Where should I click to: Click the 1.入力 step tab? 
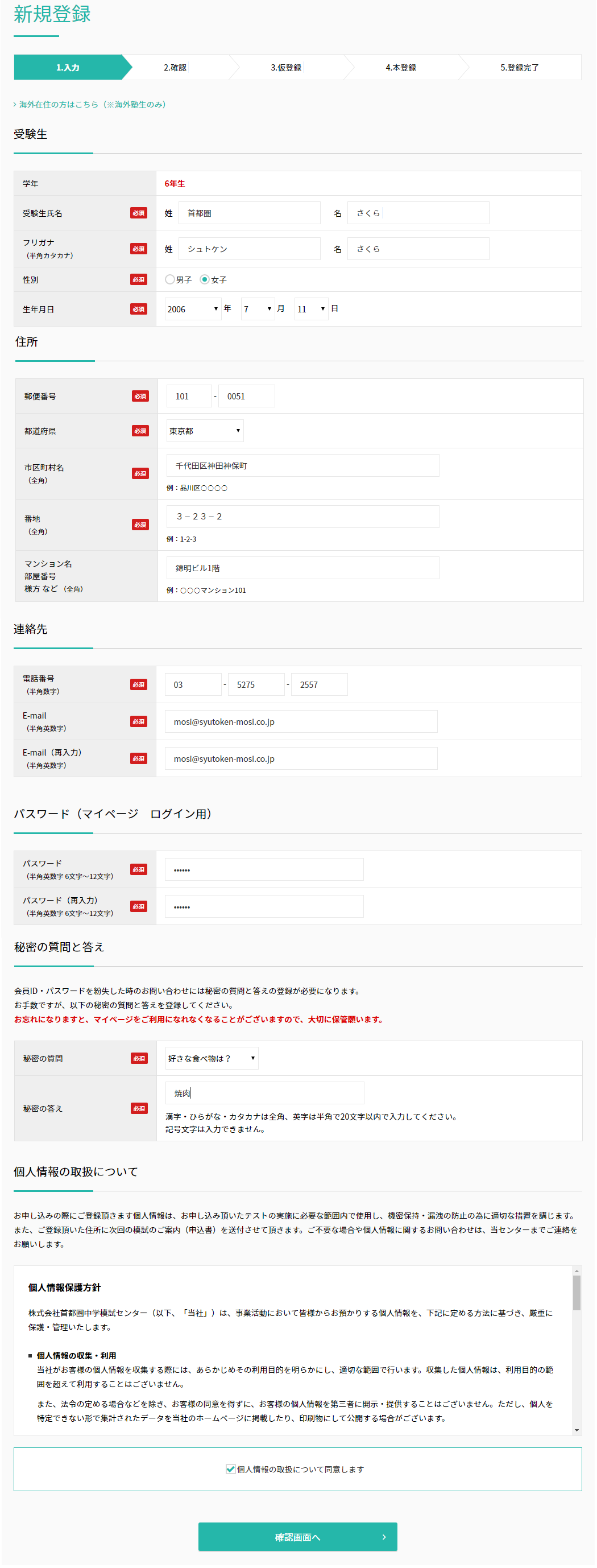pyautogui.click(x=68, y=68)
